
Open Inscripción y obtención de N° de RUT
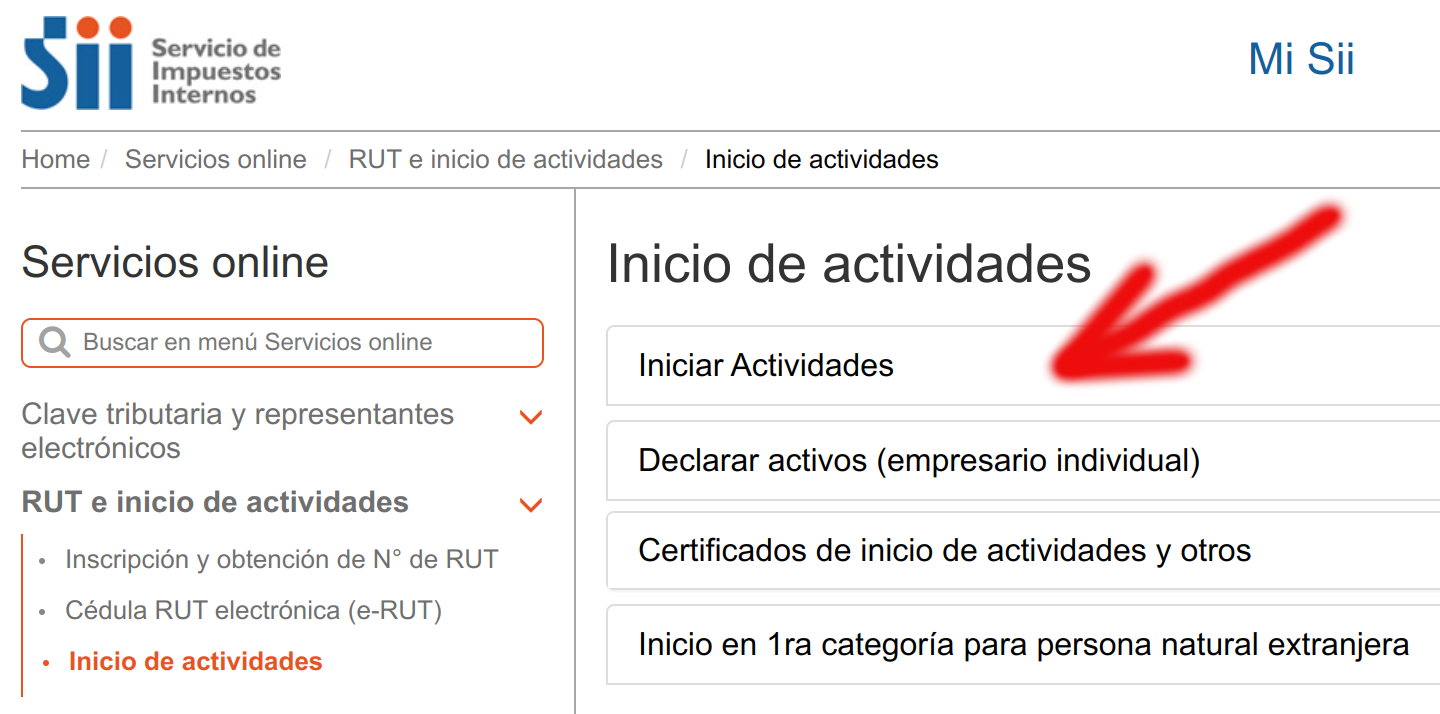[281, 560]
